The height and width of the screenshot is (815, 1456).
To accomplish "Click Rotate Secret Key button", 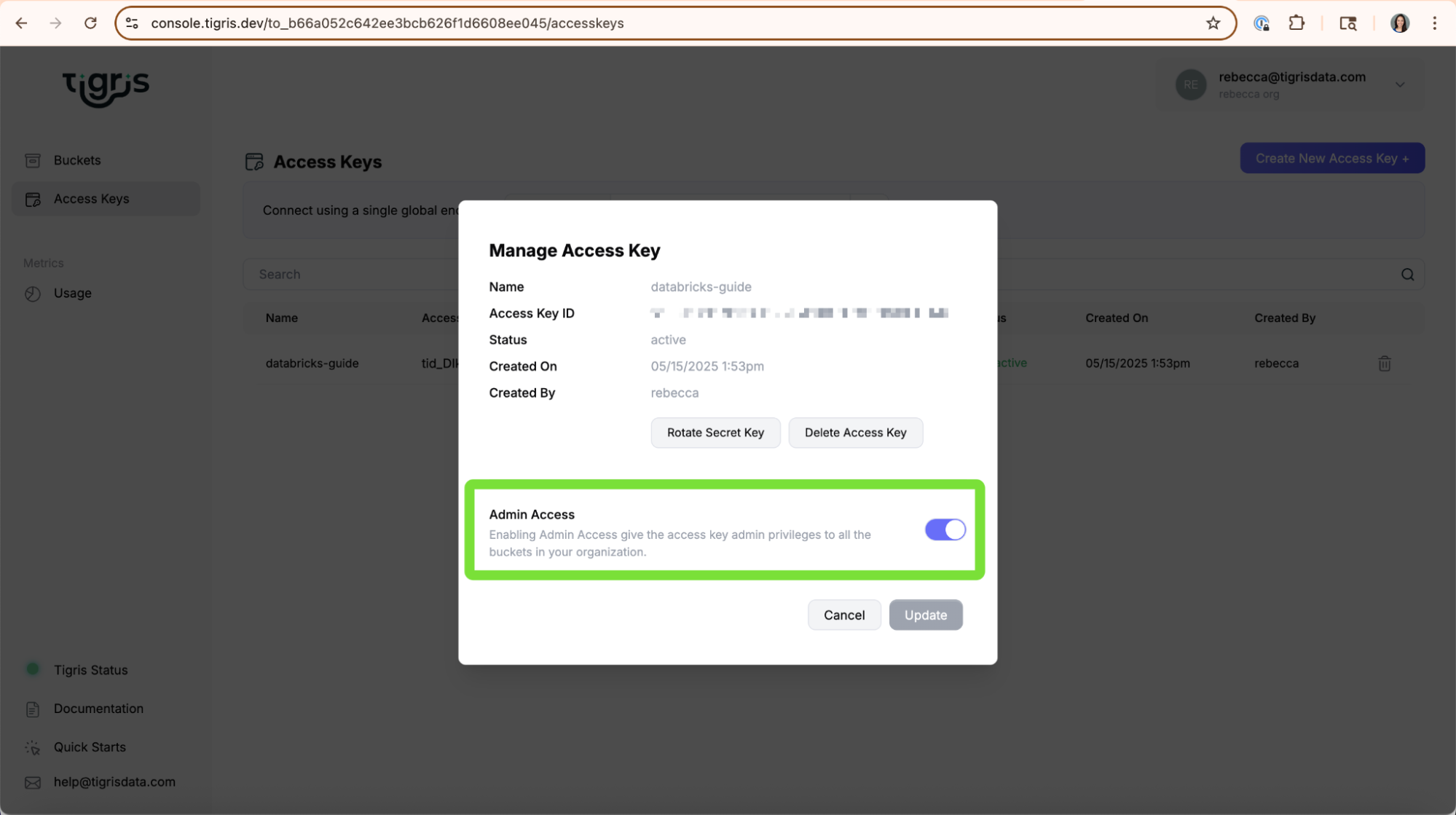I will click(x=715, y=433).
